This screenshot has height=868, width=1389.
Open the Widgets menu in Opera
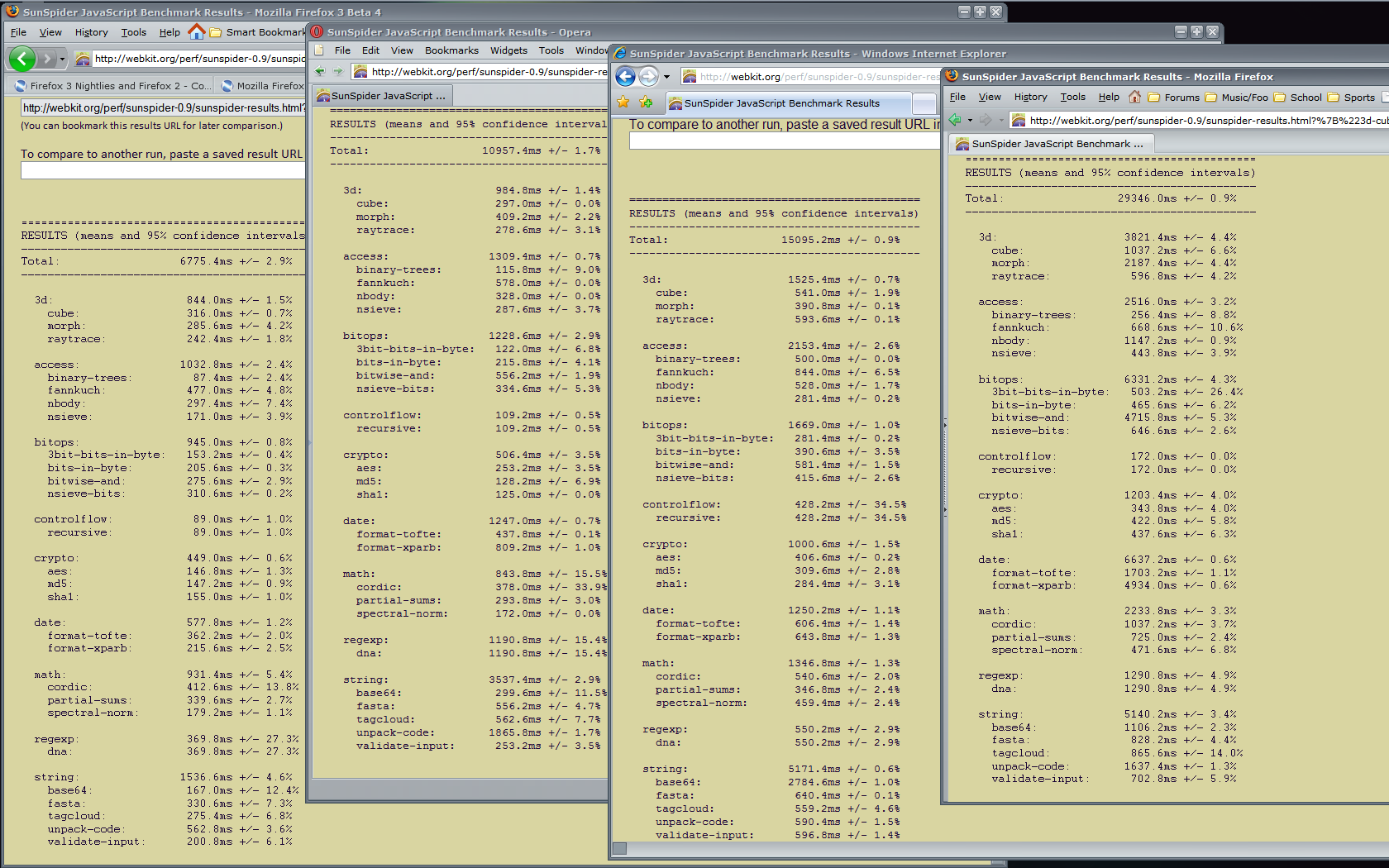(508, 50)
